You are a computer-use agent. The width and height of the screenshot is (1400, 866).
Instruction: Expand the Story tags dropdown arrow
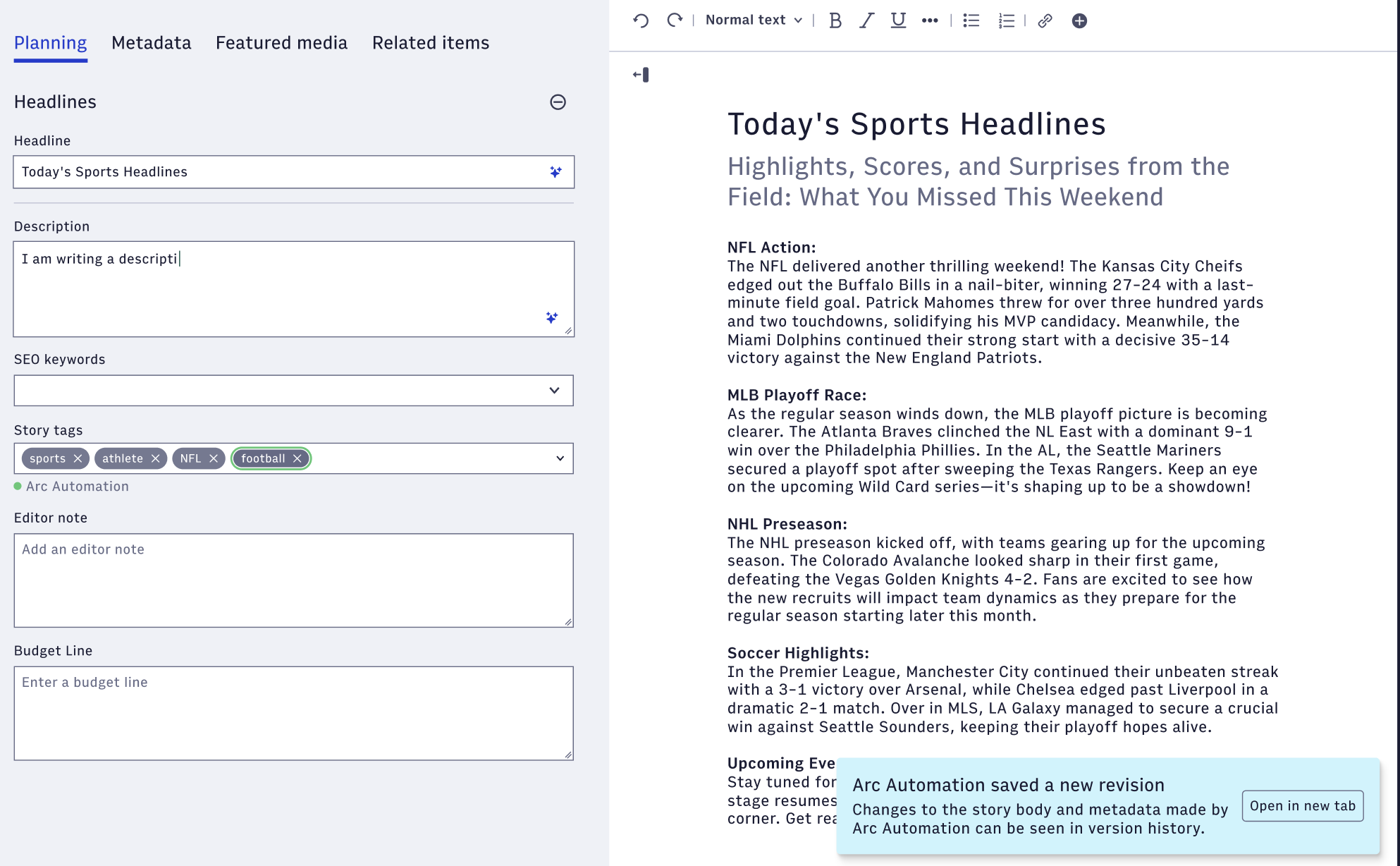coord(560,458)
